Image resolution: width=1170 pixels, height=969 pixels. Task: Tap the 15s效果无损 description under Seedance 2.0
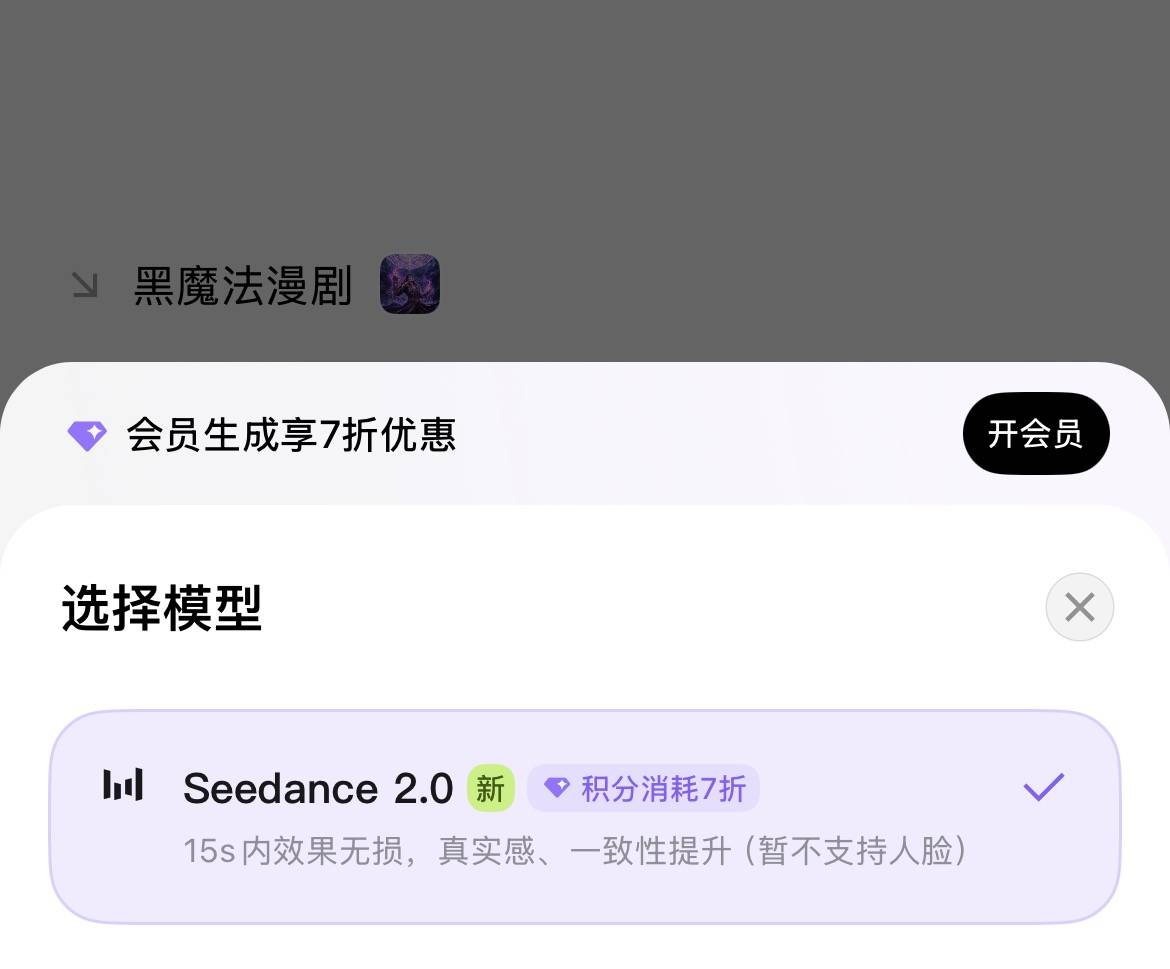(x=575, y=851)
